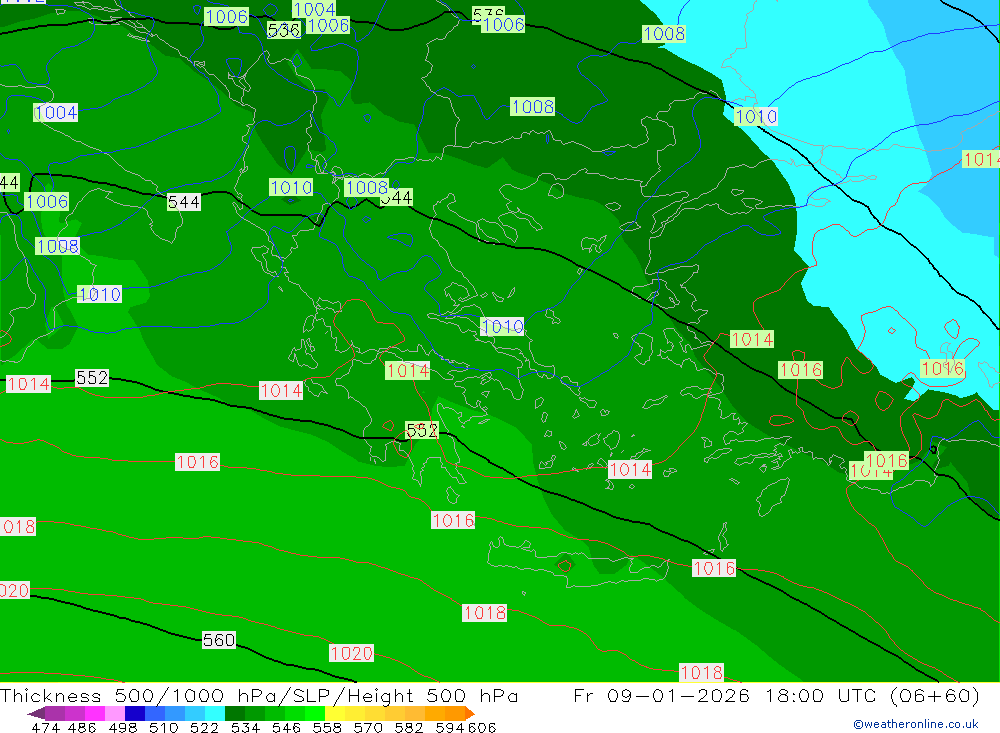1000x733 pixels.
Task: Select the 606 legend value
Action: (482, 727)
